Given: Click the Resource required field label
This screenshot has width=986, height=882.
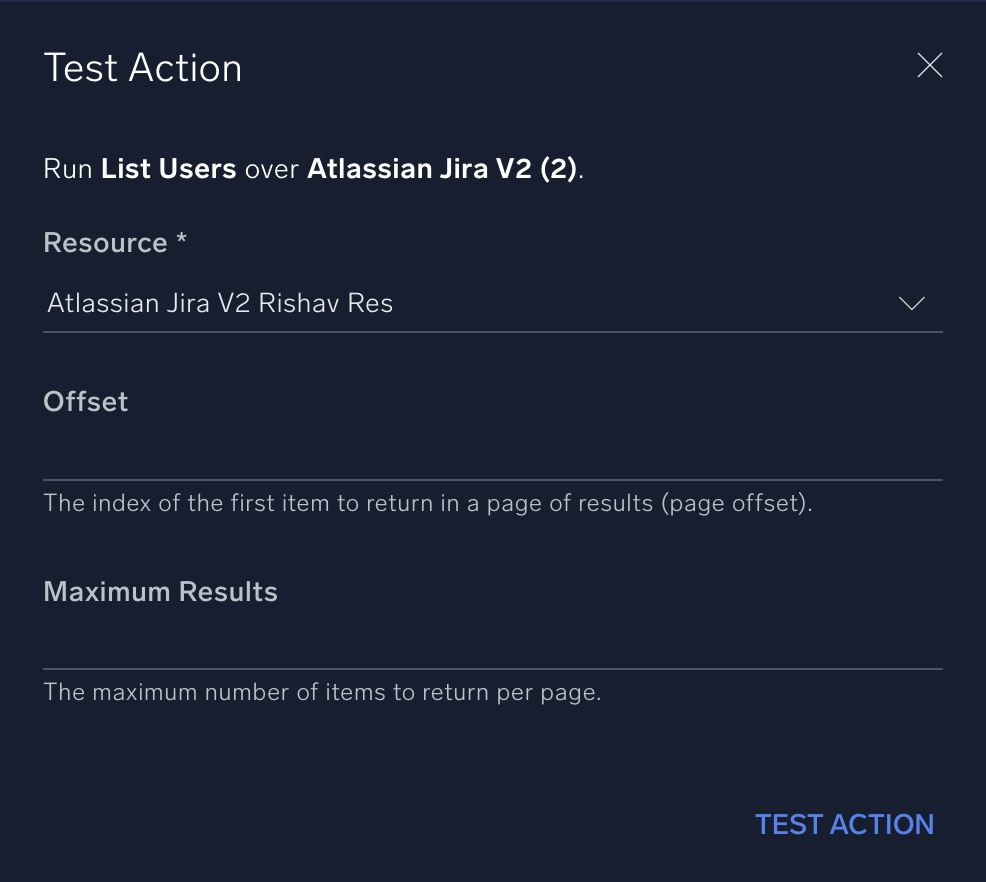Looking at the screenshot, I should (113, 242).
